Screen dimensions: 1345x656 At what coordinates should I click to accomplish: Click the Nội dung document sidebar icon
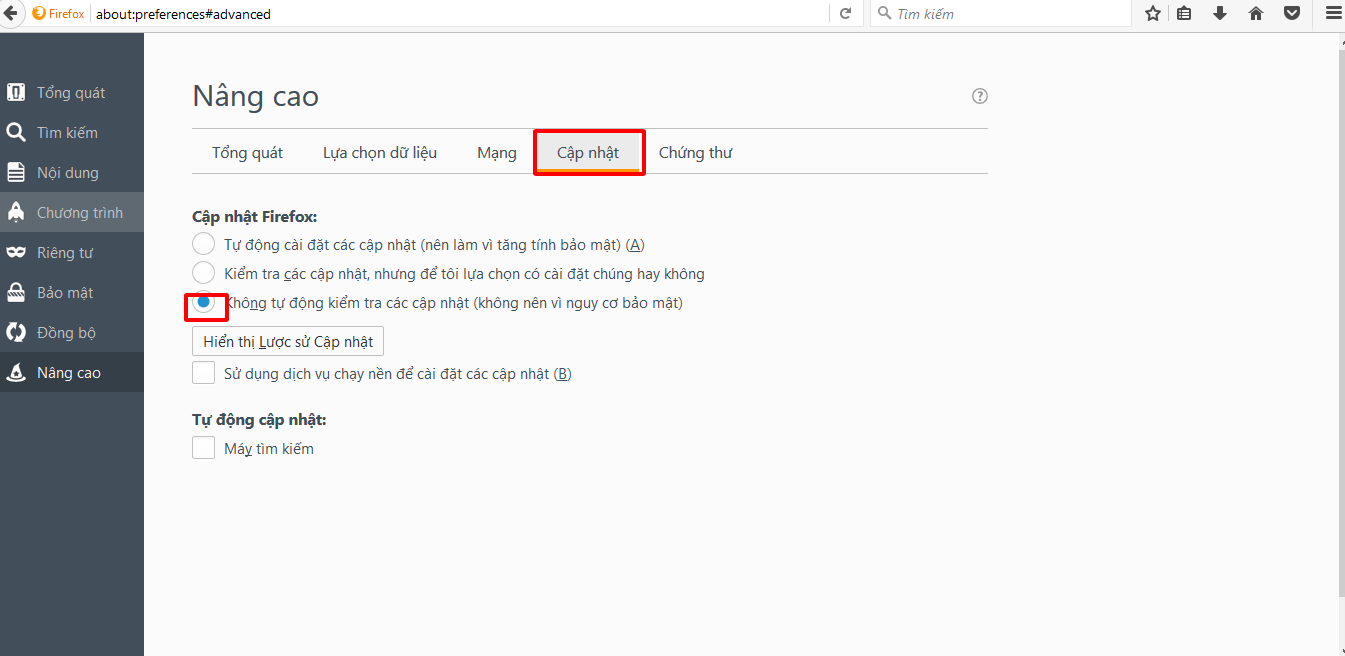pos(16,172)
